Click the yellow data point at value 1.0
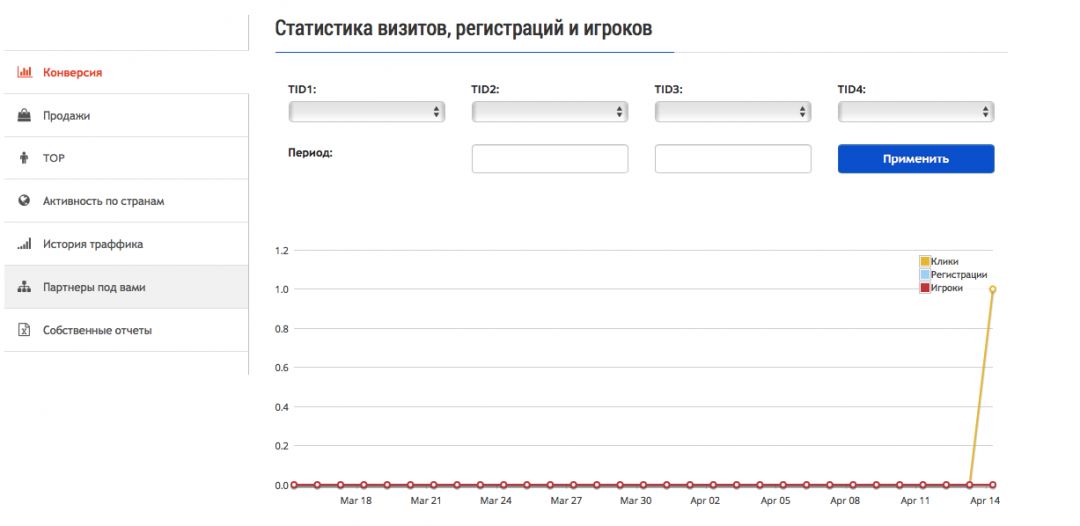The height and width of the screenshot is (526, 1080). pos(993,289)
